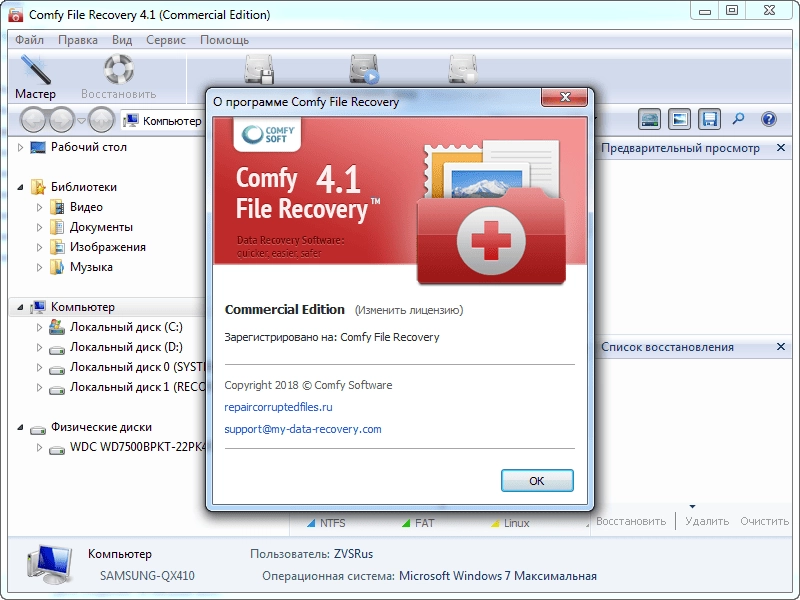Viewport: 800px width, 600px height.
Task: Click the Восстановить lifebuoy toolbar icon
Action: [119, 69]
